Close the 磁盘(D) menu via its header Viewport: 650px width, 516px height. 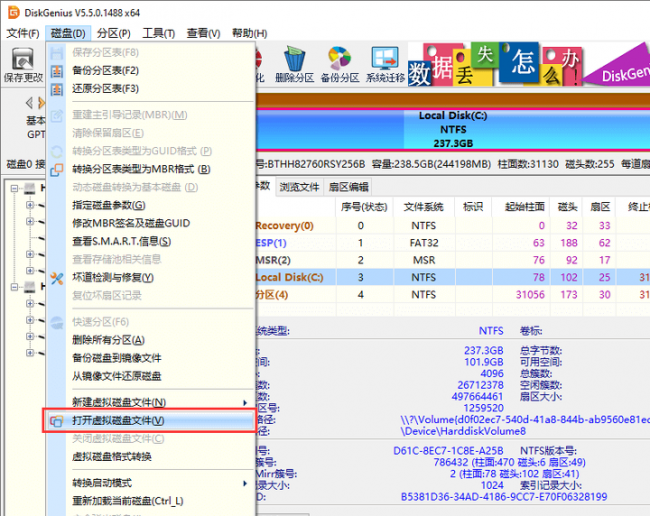click(68, 33)
